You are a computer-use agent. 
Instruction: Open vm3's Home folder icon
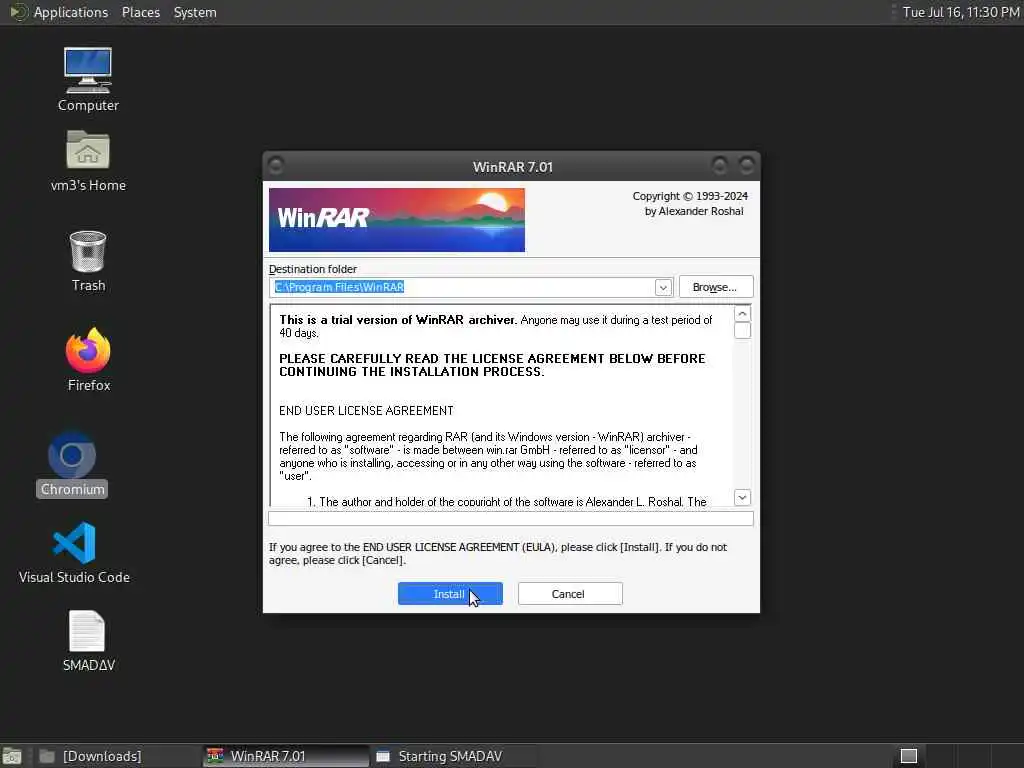click(x=88, y=161)
